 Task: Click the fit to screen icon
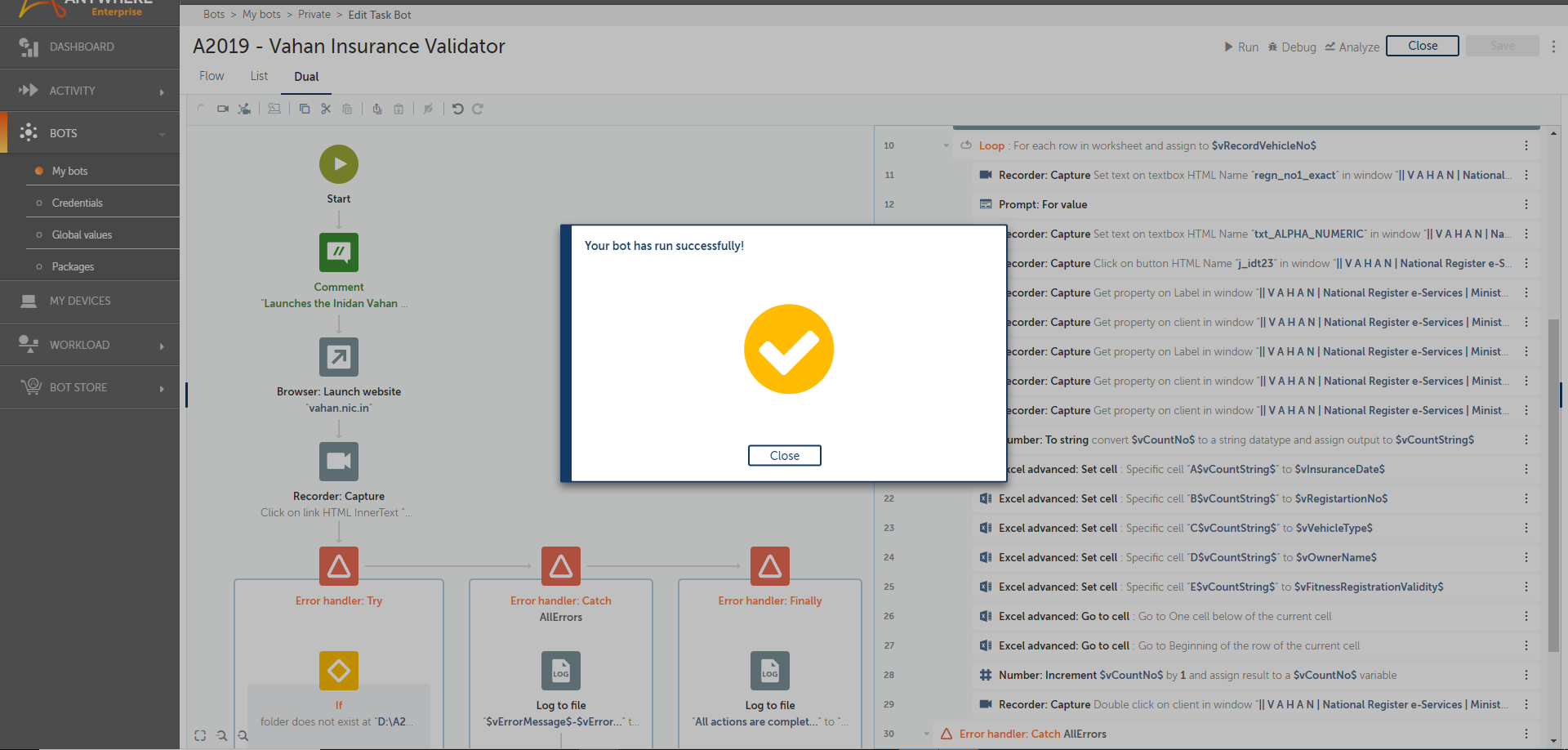[200, 735]
